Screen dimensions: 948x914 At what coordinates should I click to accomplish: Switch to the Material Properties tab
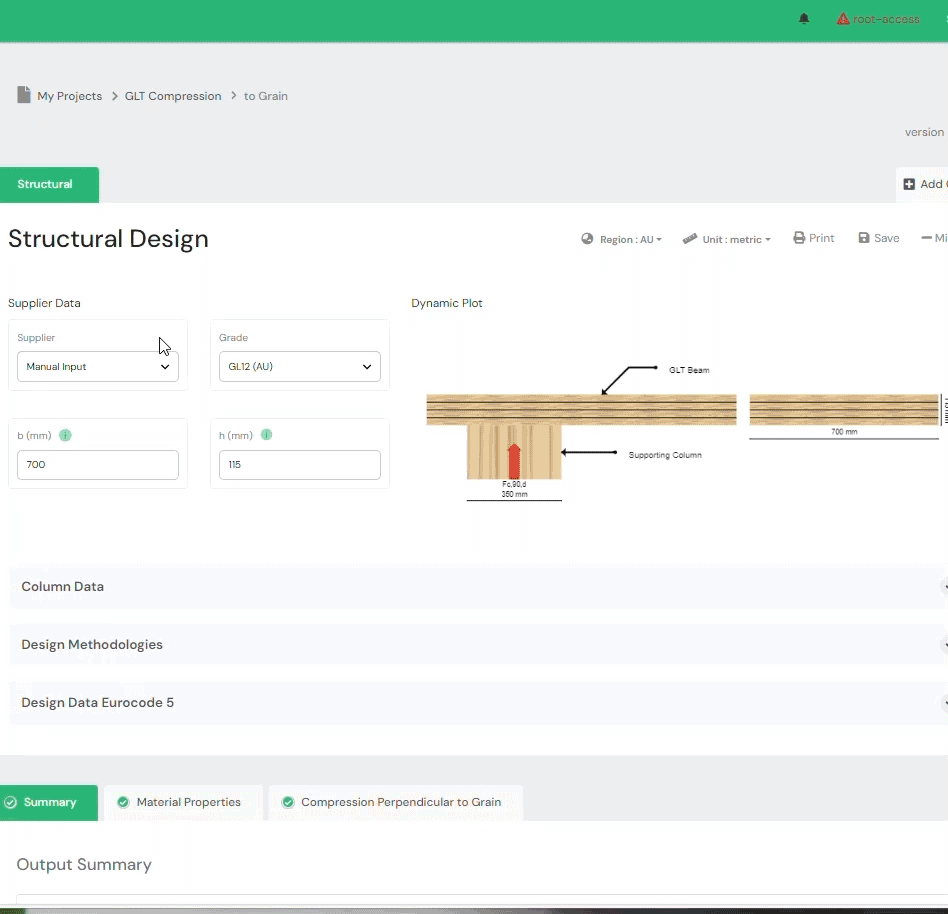pos(188,802)
